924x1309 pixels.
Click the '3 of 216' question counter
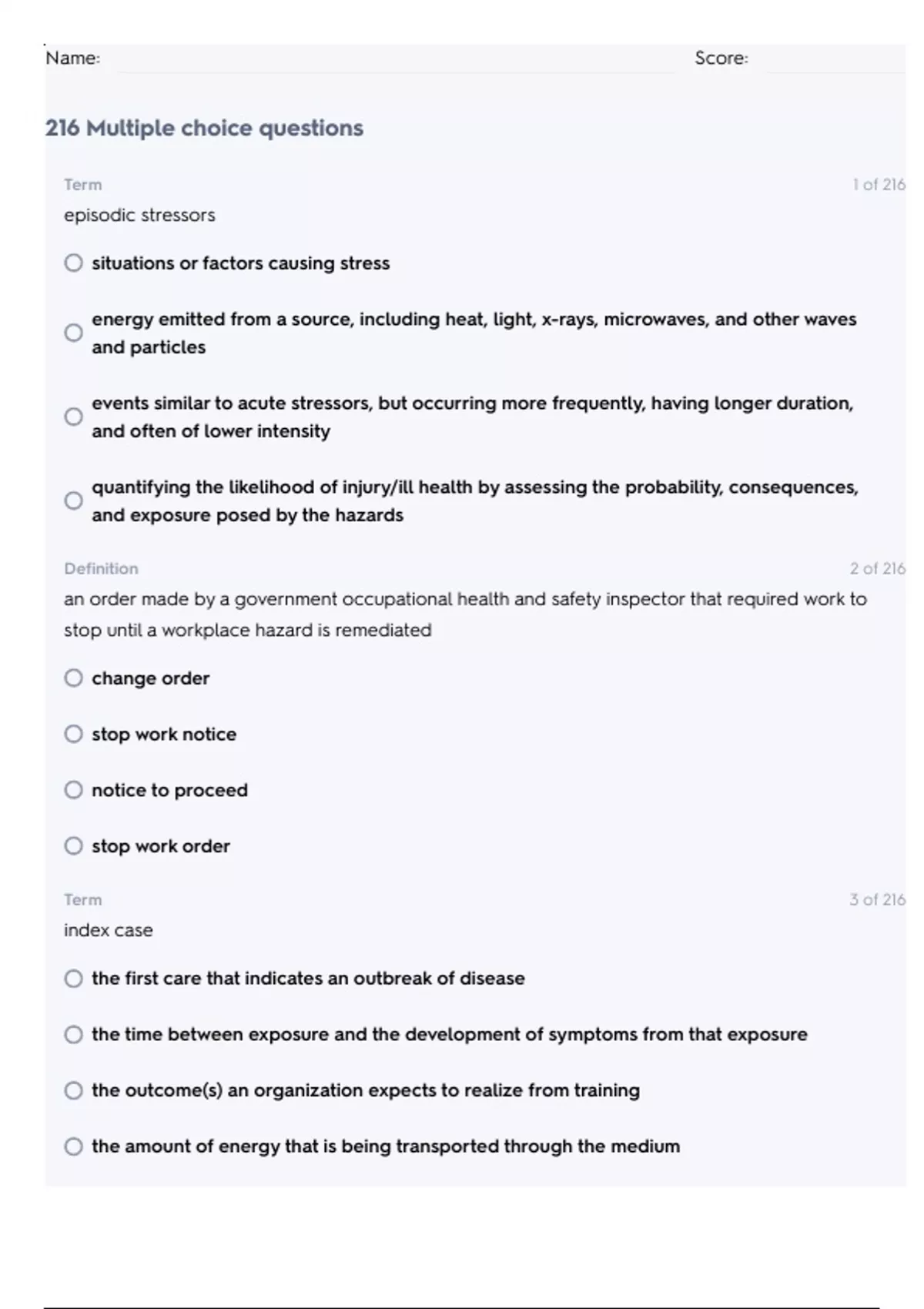[877, 899]
